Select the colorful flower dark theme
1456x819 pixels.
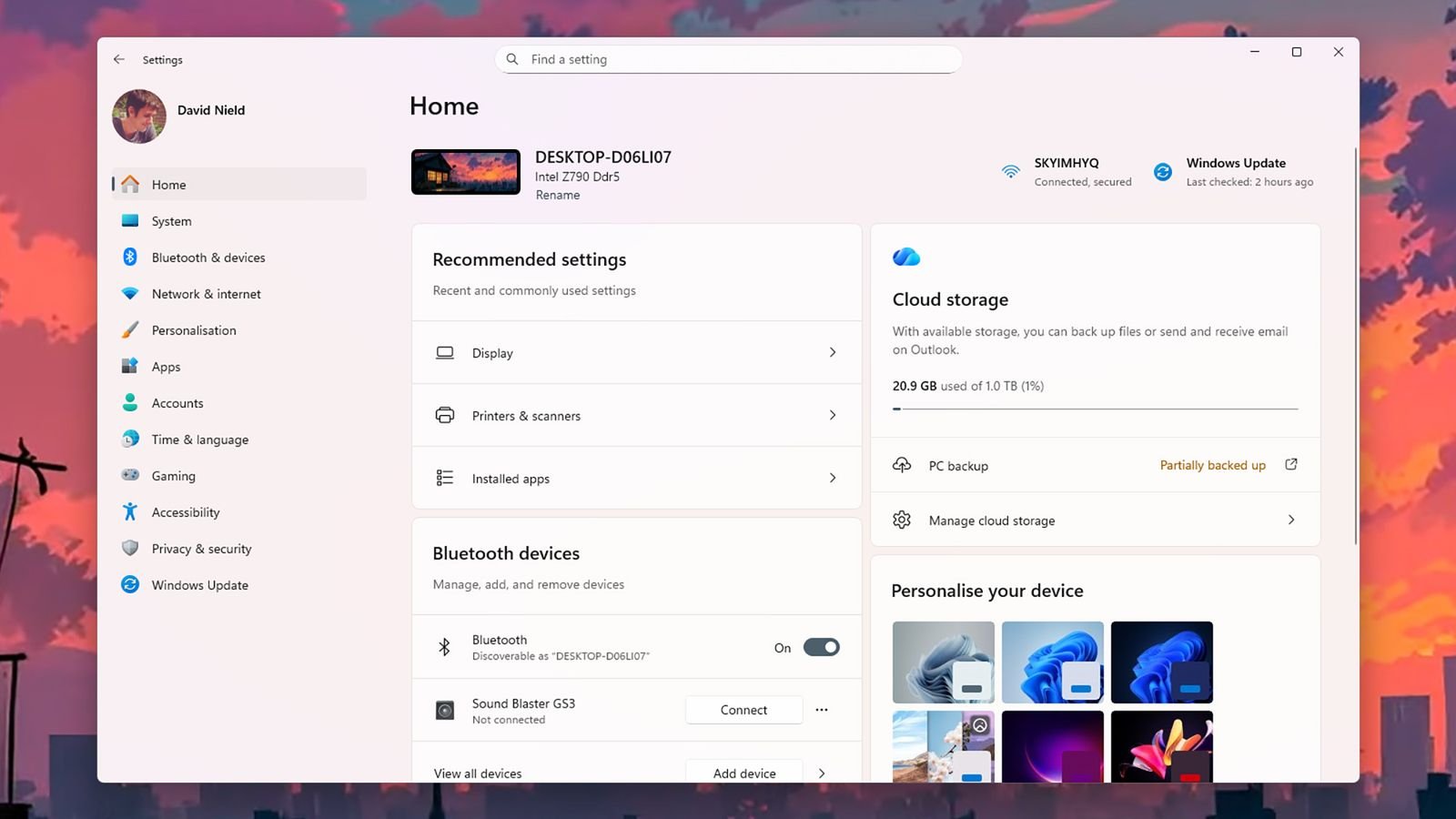[x=1162, y=746]
